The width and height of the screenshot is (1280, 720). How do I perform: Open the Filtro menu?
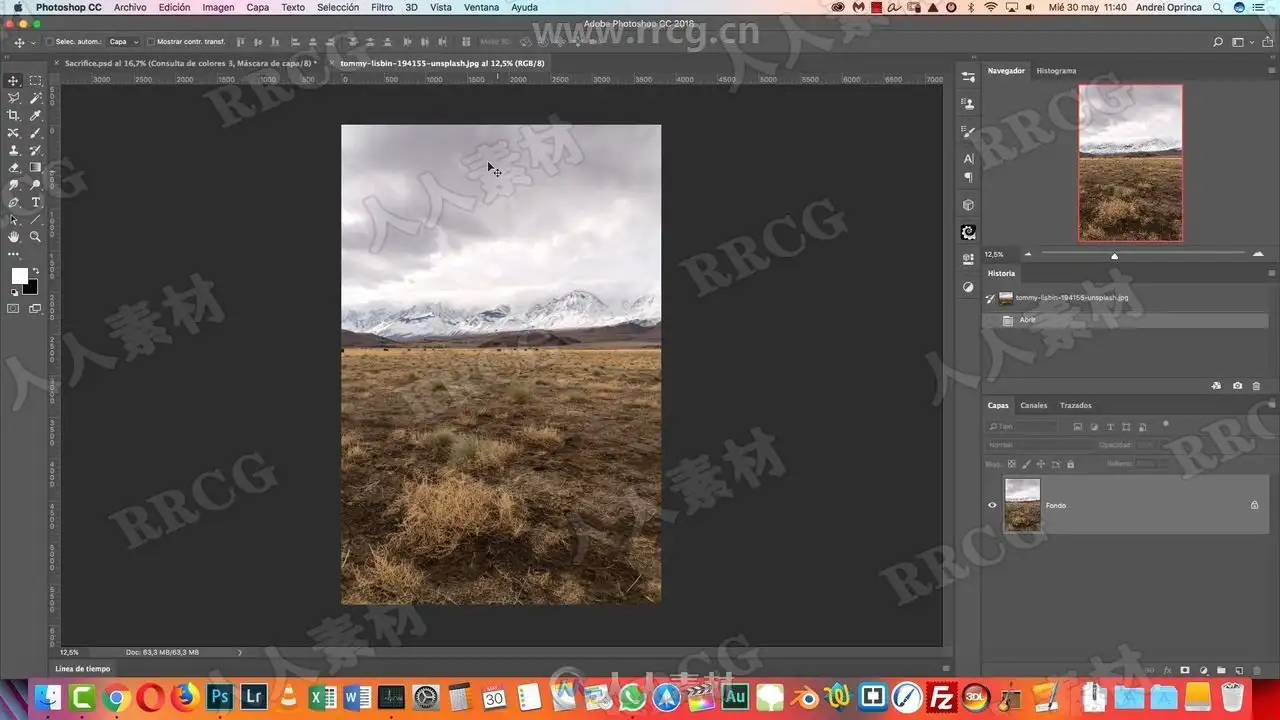pyautogui.click(x=382, y=7)
